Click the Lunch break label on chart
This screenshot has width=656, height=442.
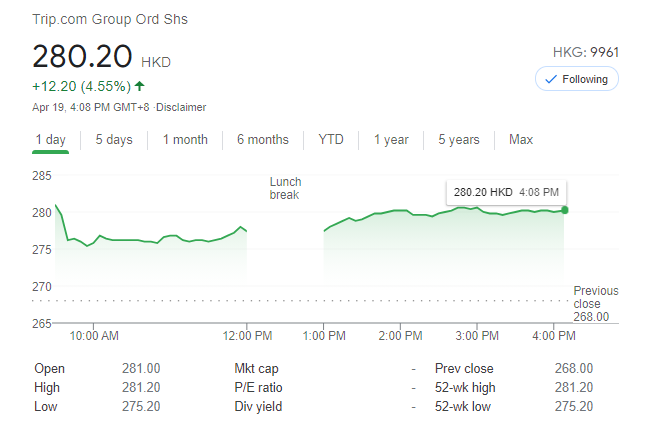click(x=285, y=188)
